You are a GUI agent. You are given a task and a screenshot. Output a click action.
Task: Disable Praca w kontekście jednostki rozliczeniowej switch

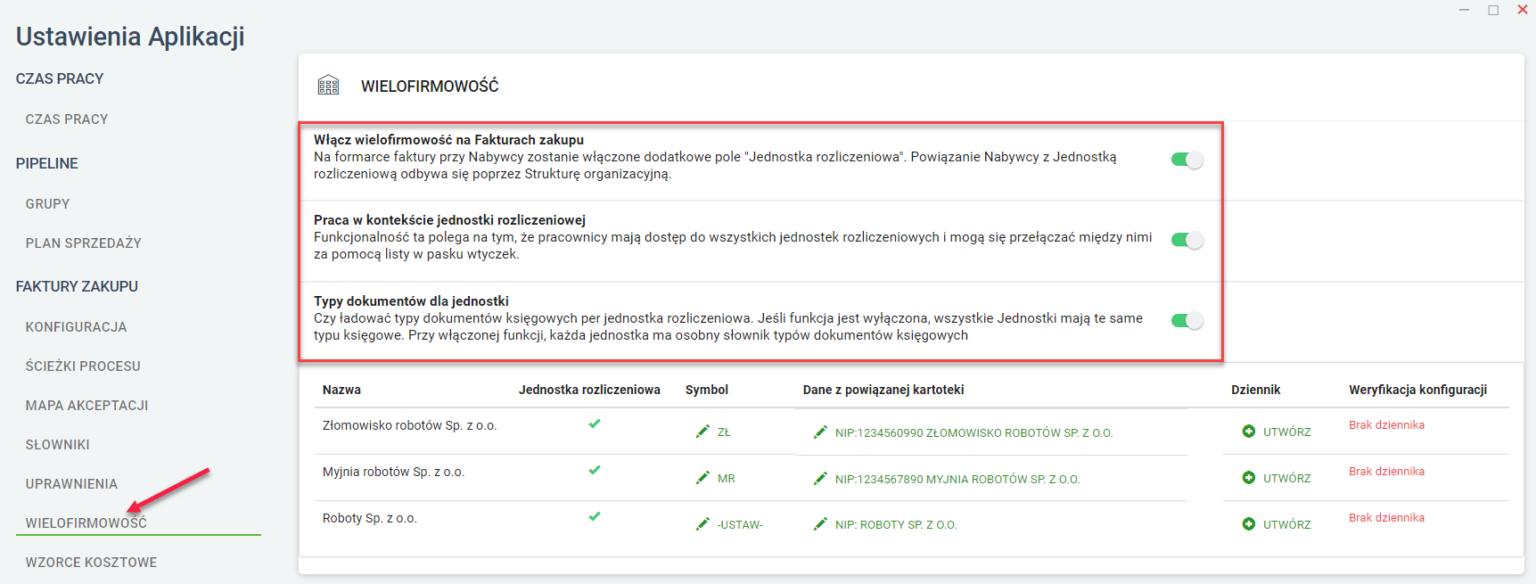pyautogui.click(x=1187, y=240)
